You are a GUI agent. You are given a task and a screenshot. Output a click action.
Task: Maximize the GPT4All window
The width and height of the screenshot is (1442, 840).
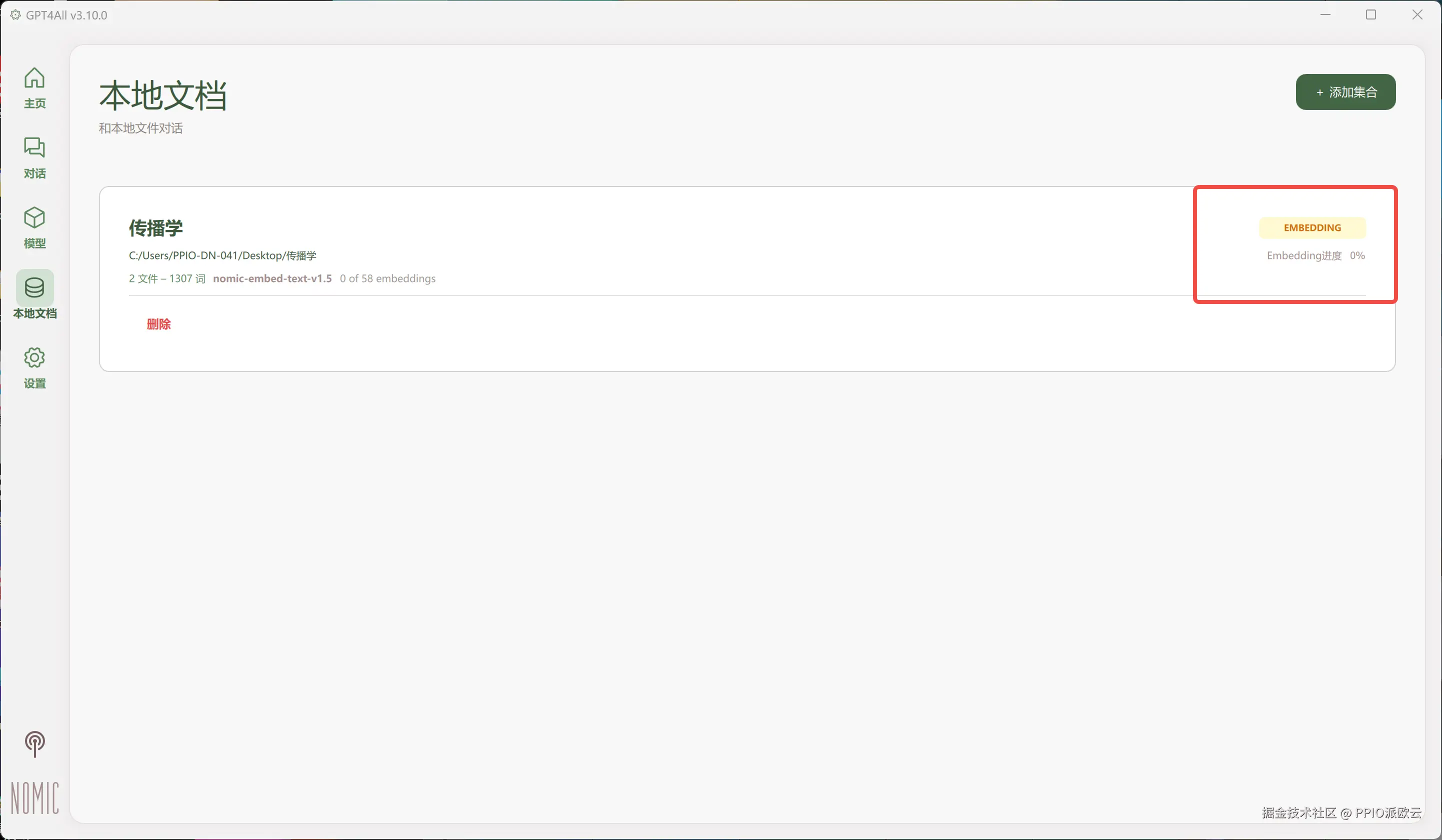pyautogui.click(x=1370, y=15)
